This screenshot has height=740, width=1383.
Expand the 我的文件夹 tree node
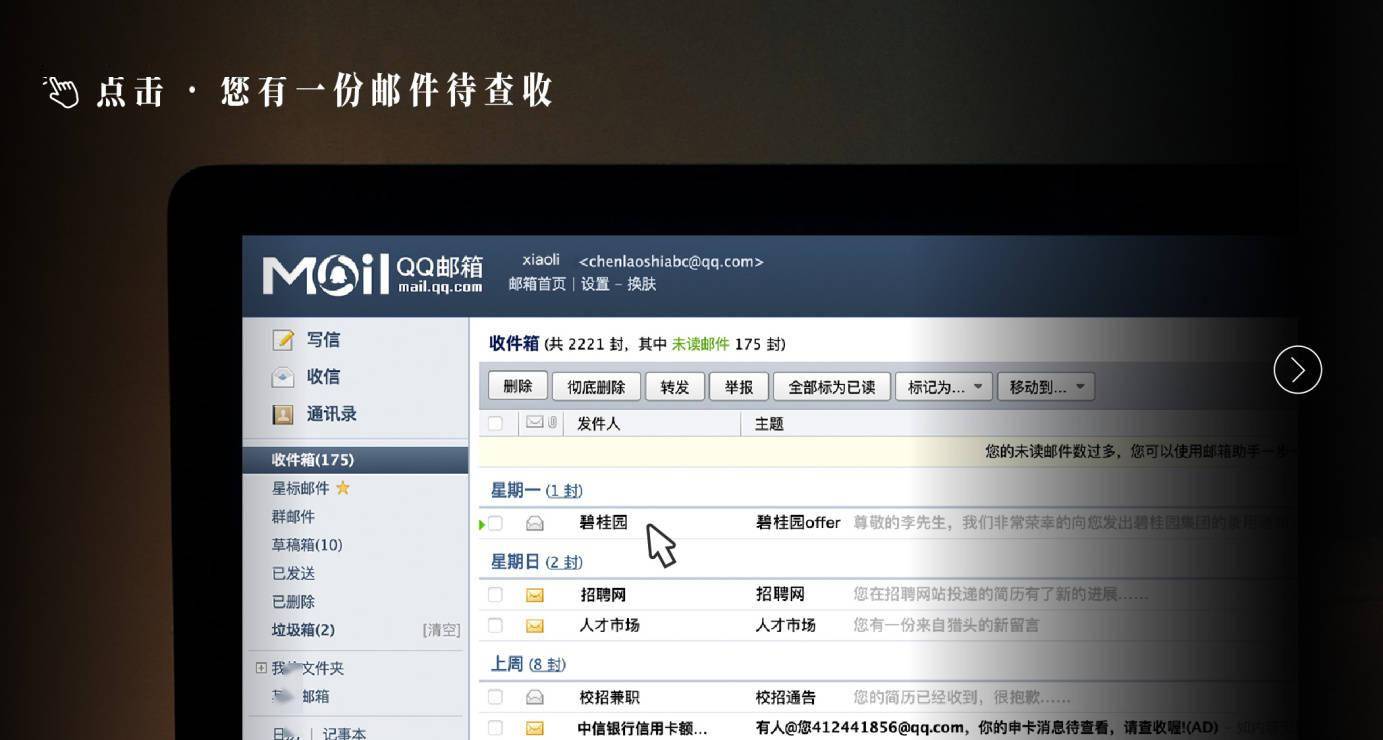[x=261, y=668]
